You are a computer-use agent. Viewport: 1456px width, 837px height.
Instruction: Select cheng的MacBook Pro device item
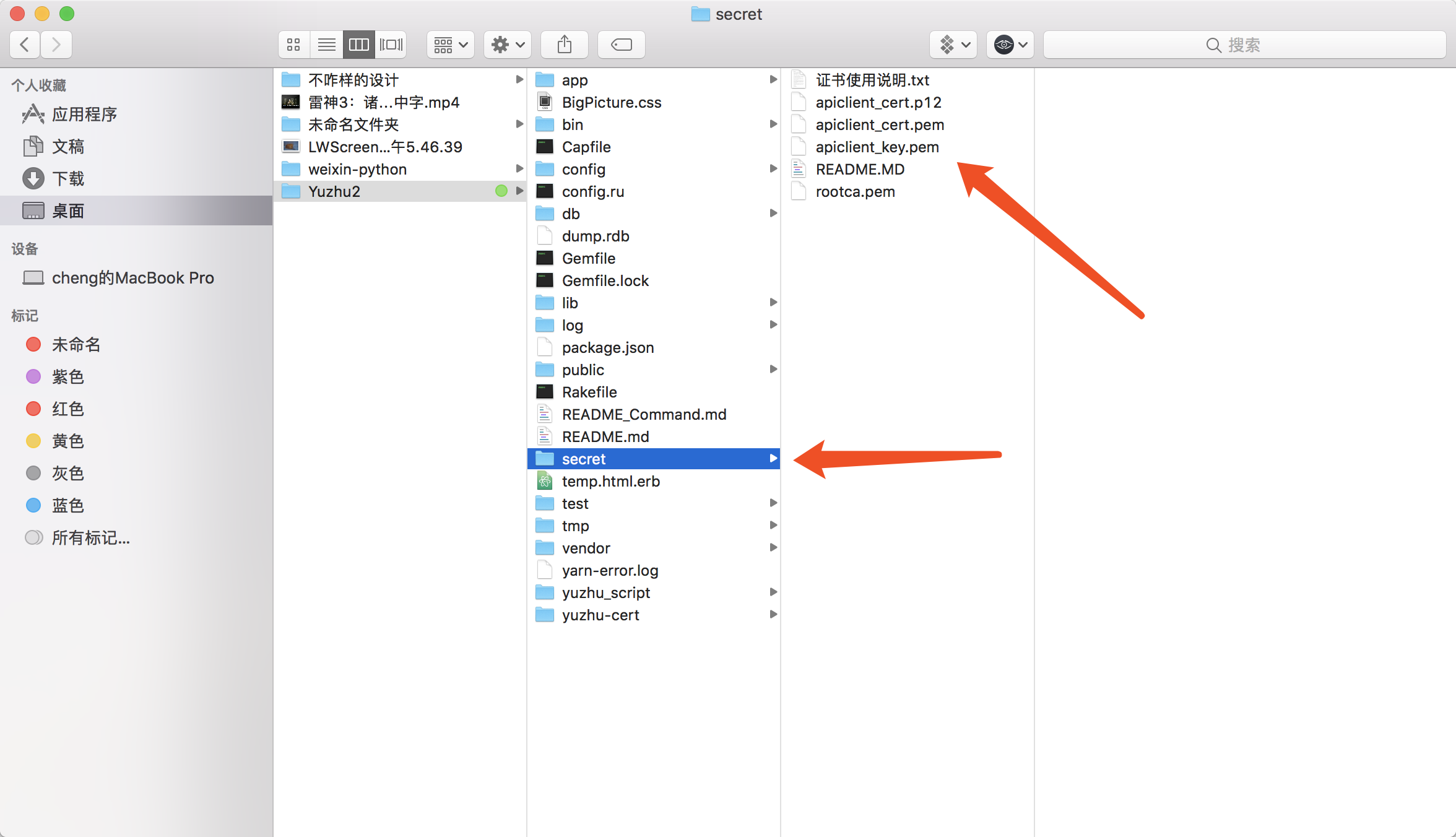[132, 278]
